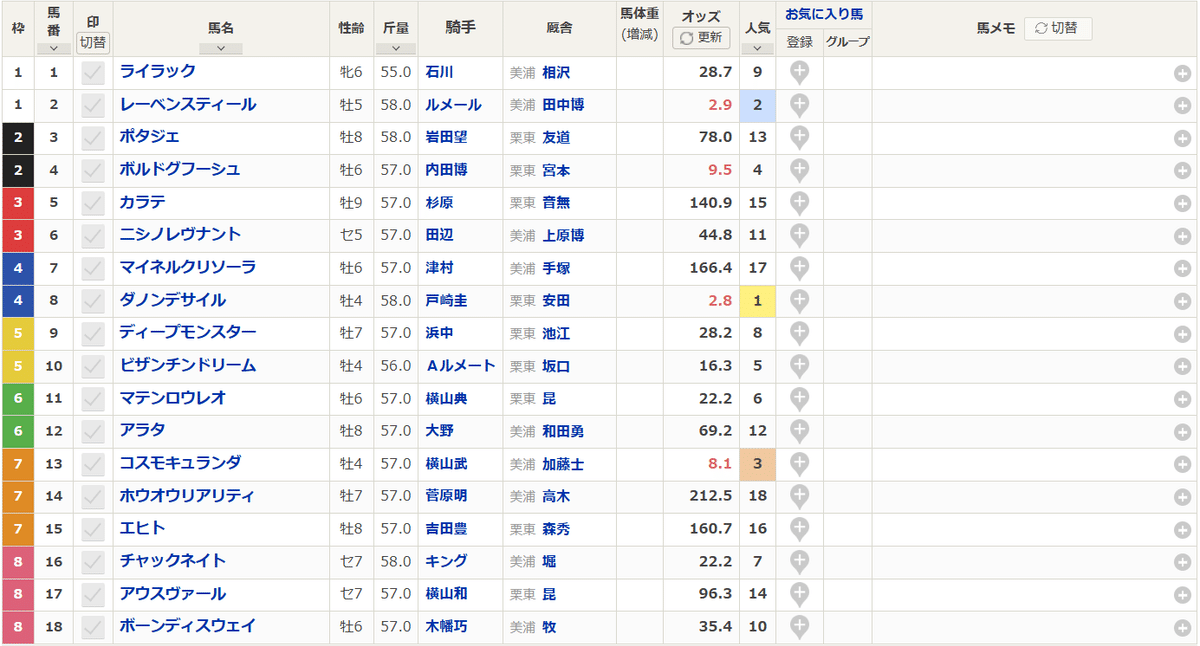Register ライラック as a favorite horse
This screenshot has height=646, width=1200.
point(797,72)
